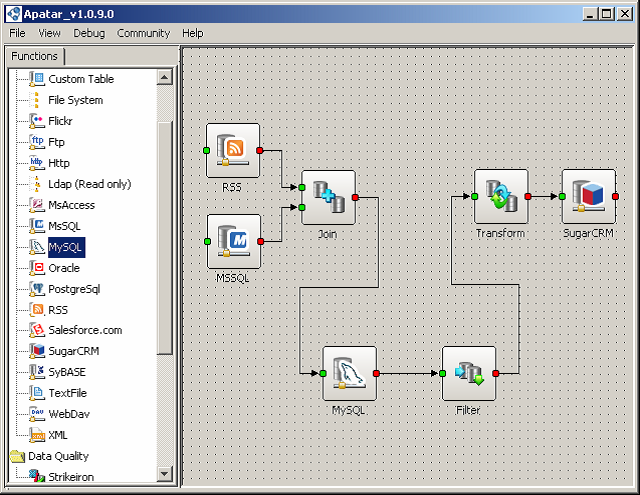Click the Filter label under the node
640x495 pixels.
(x=468, y=410)
